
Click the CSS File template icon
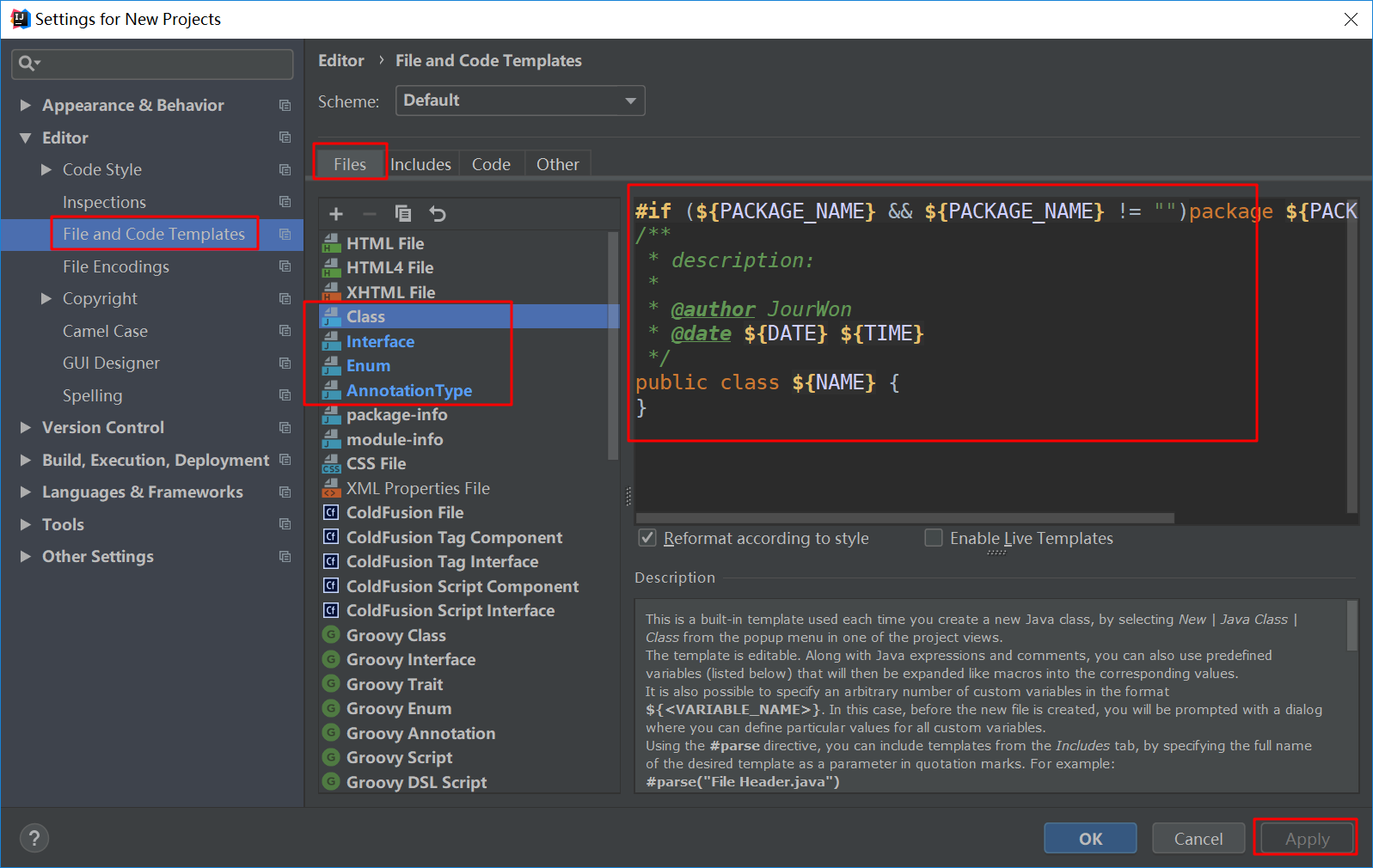pos(331,464)
